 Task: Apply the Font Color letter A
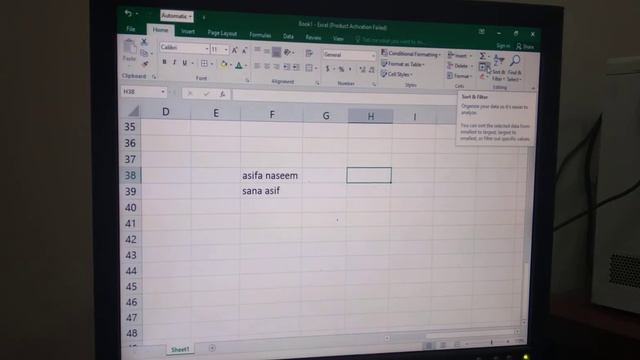coord(239,65)
